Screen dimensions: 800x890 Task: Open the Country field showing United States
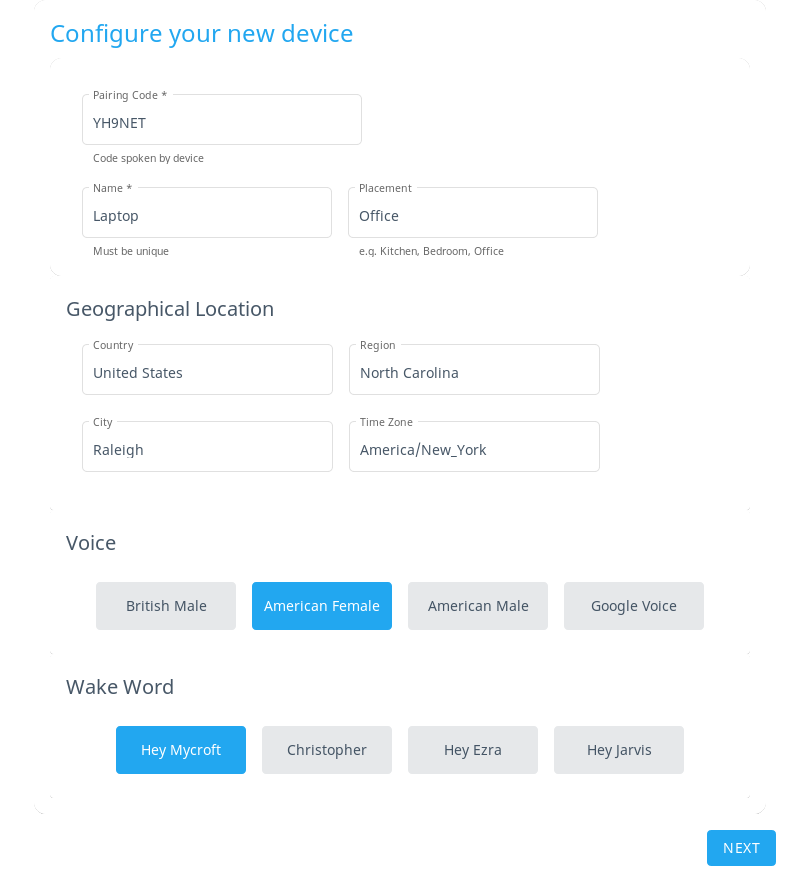click(x=207, y=372)
